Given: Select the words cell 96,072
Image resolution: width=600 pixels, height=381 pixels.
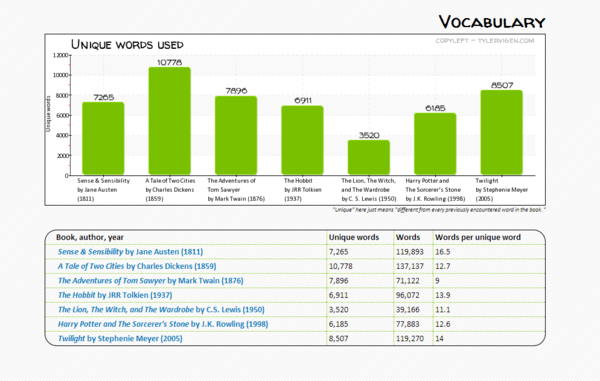Looking at the screenshot, I should [408, 295].
